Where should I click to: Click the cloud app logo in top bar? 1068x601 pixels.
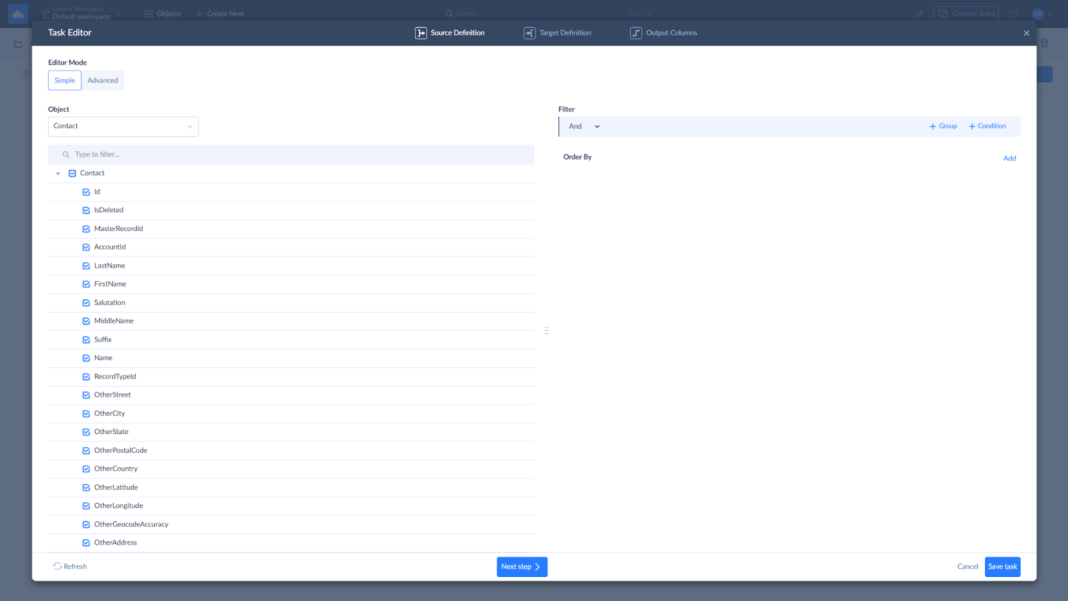[x=18, y=14]
